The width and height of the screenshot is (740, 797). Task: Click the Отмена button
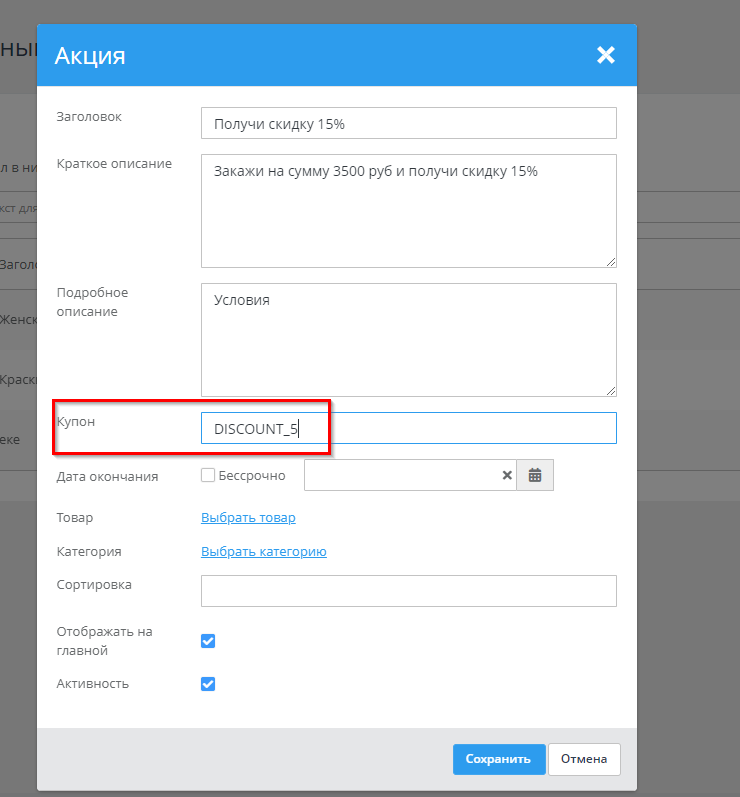click(x=584, y=759)
